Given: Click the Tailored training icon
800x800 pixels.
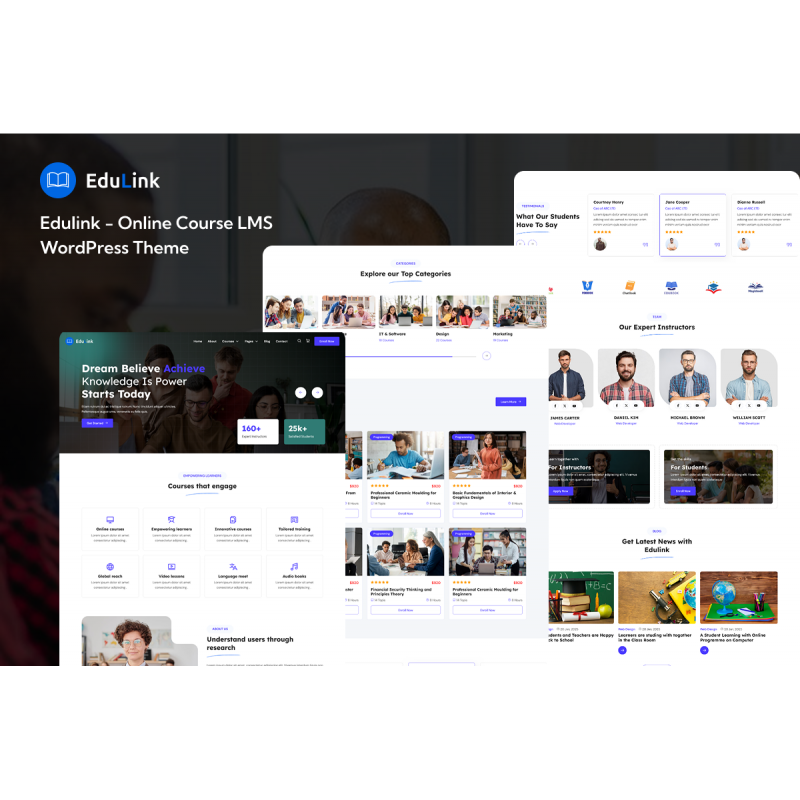Looking at the screenshot, I should [294, 519].
